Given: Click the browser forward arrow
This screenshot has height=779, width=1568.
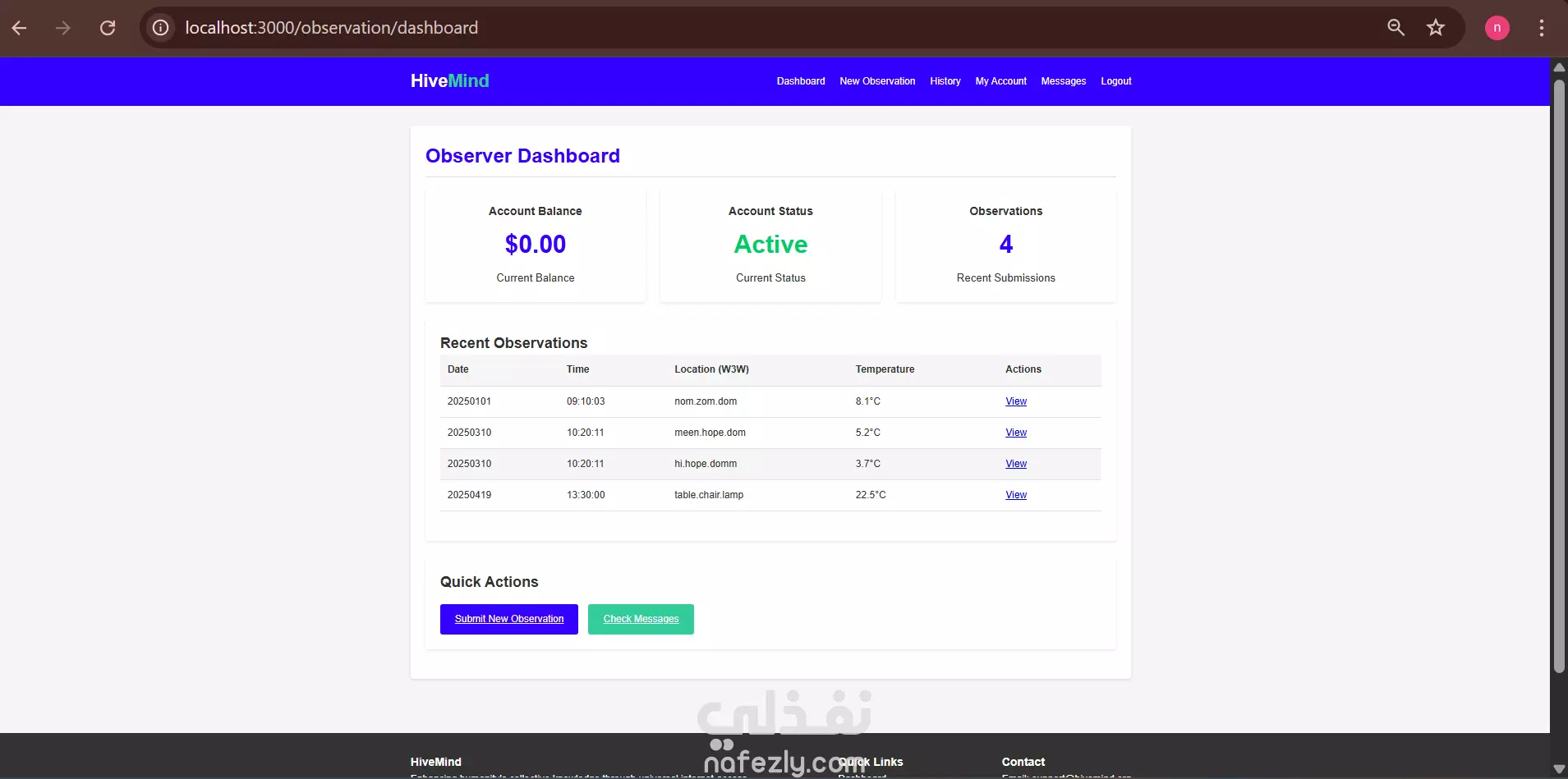Looking at the screenshot, I should [x=63, y=28].
